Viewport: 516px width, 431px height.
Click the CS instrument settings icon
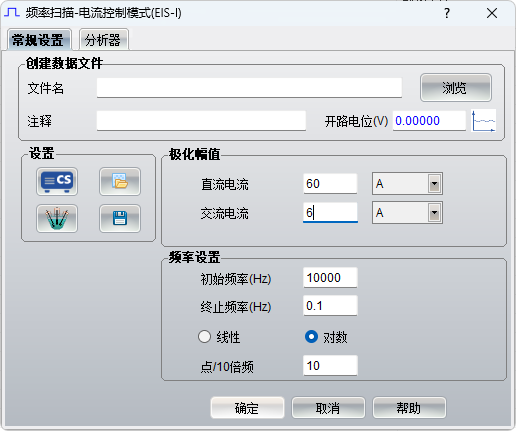[x=57, y=181]
